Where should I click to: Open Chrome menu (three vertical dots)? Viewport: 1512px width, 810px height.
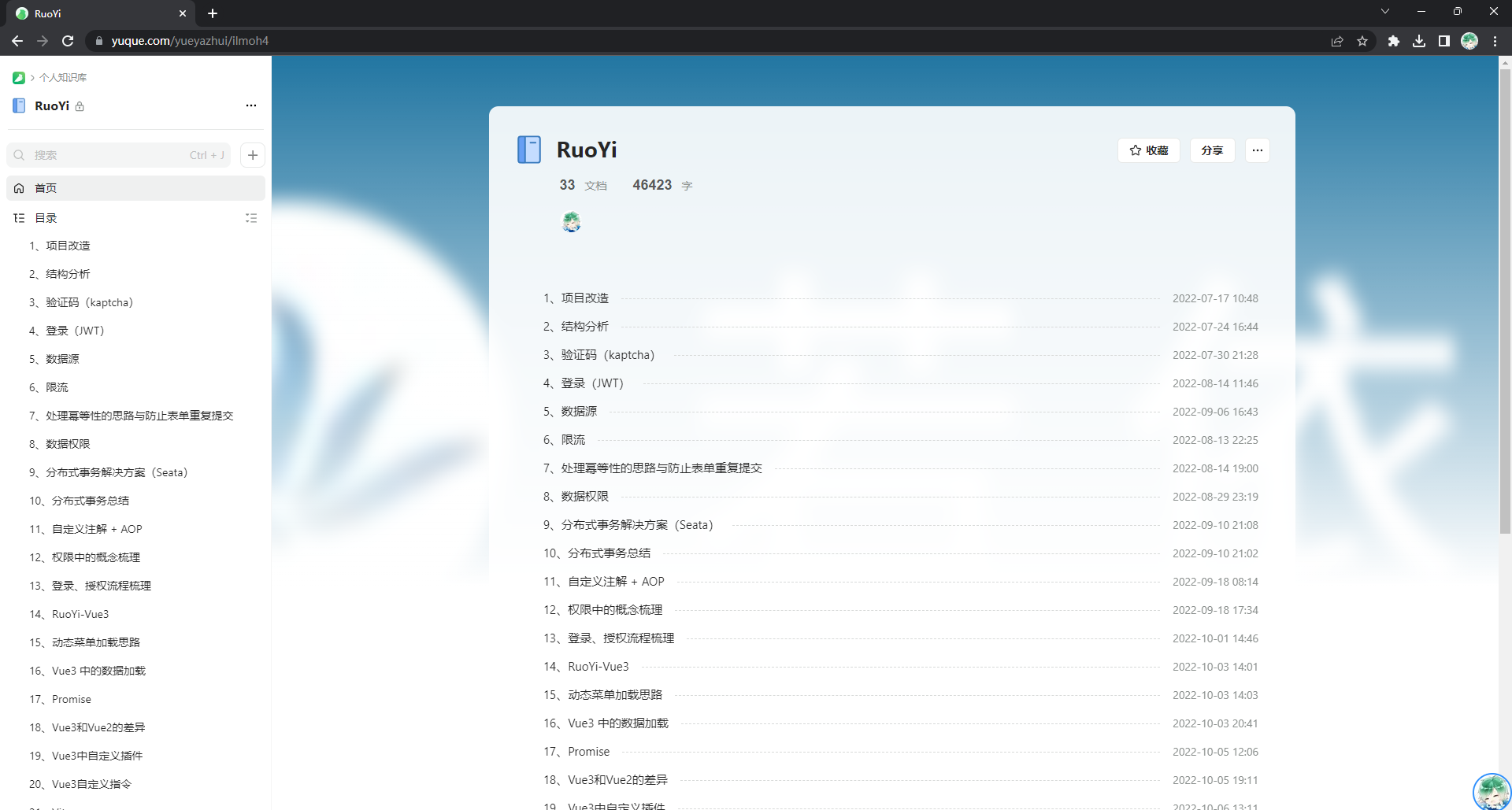[1495, 41]
